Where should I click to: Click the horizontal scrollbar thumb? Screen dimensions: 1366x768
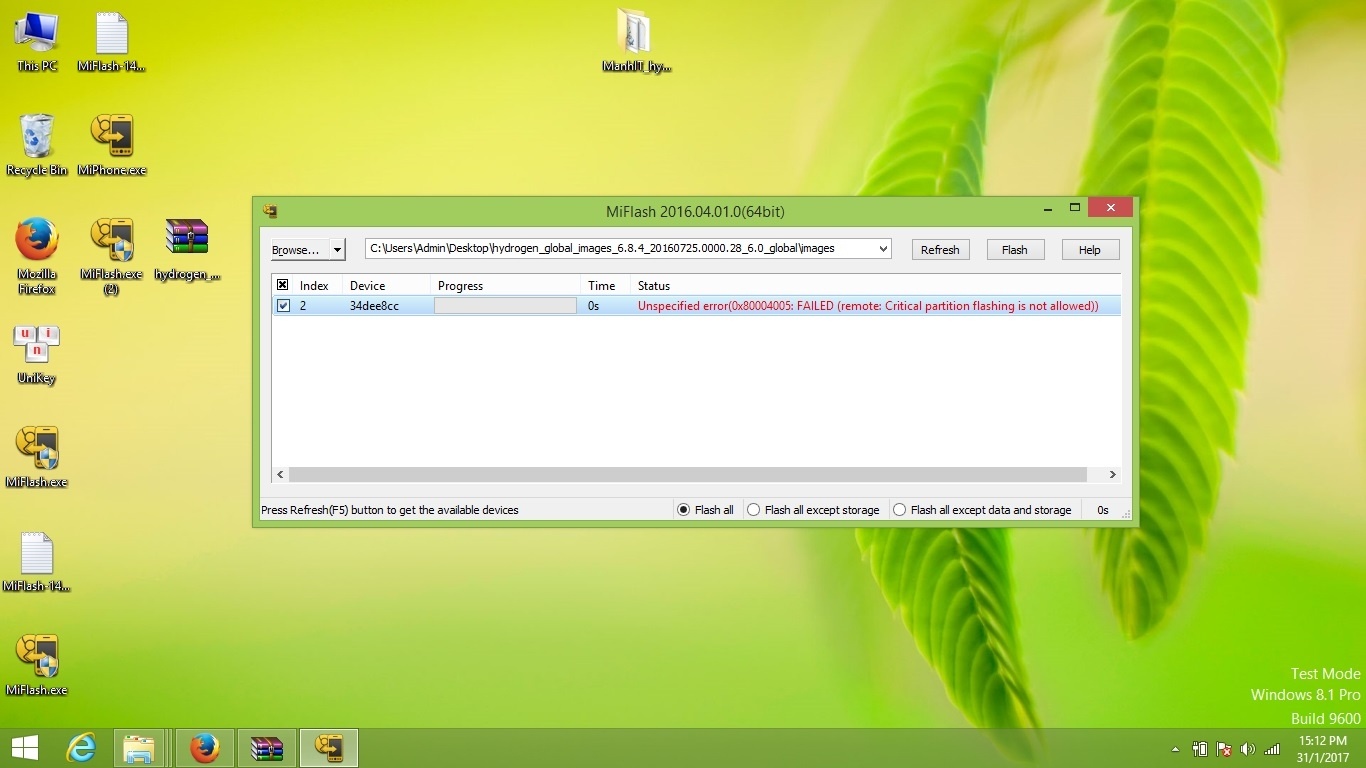(687, 475)
